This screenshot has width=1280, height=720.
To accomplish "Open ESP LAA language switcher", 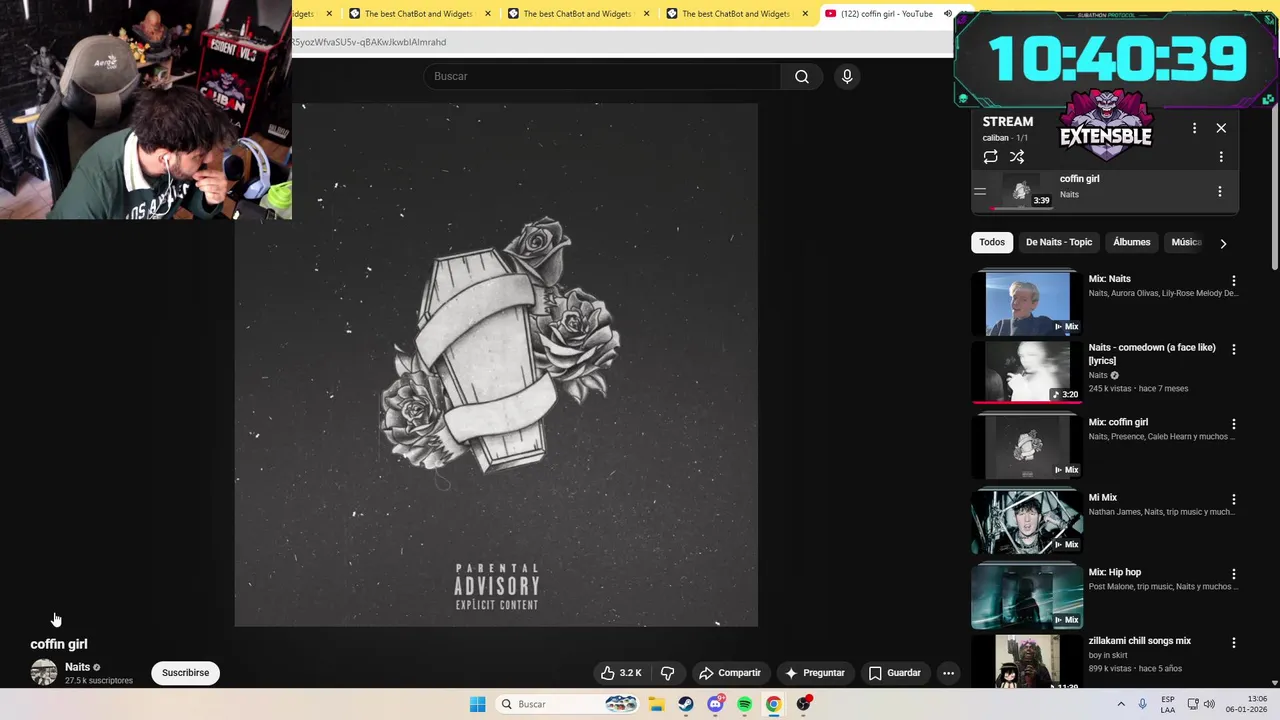I will click(x=1168, y=704).
